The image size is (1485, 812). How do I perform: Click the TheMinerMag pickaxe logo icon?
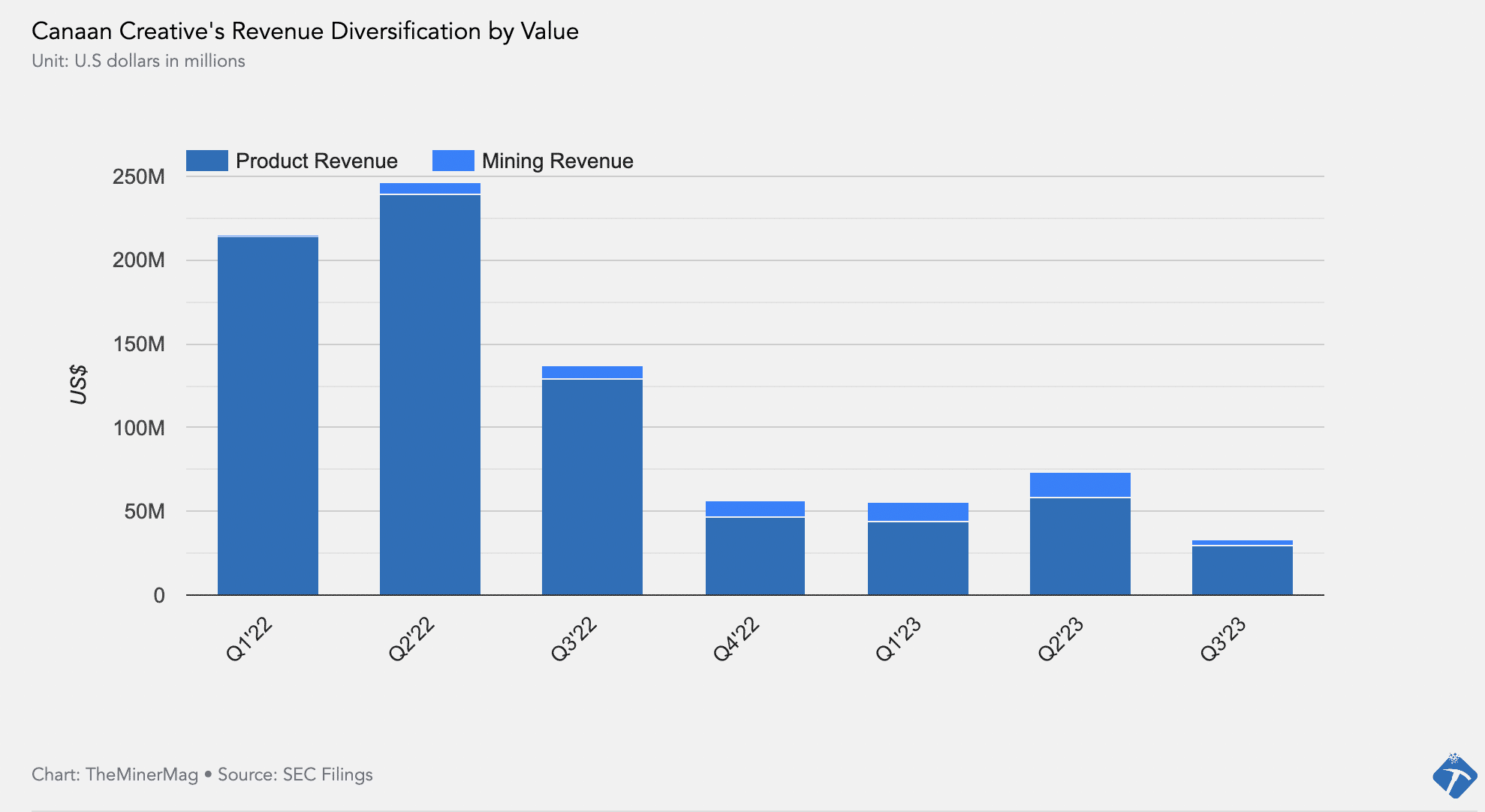[x=1453, y=776]
